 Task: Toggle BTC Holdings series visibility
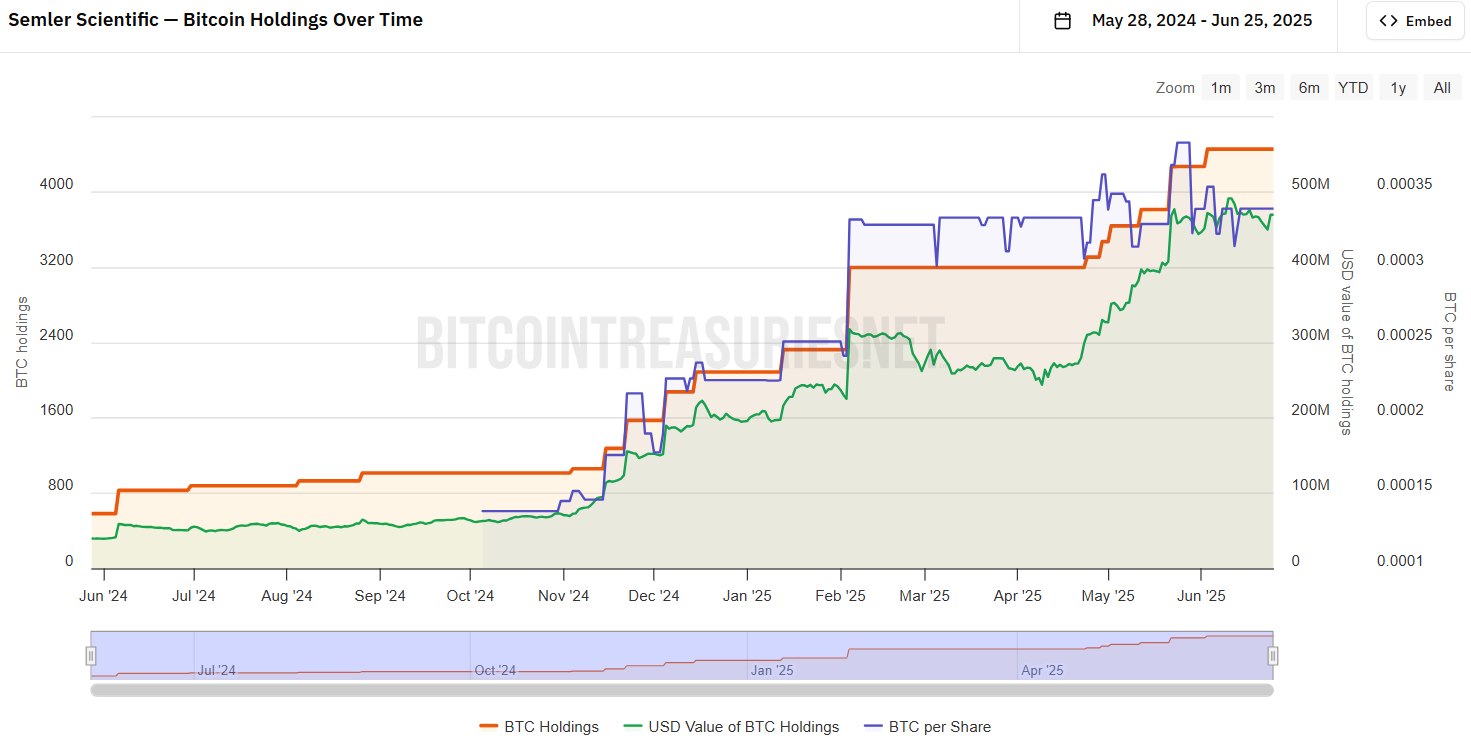[551, 727]
